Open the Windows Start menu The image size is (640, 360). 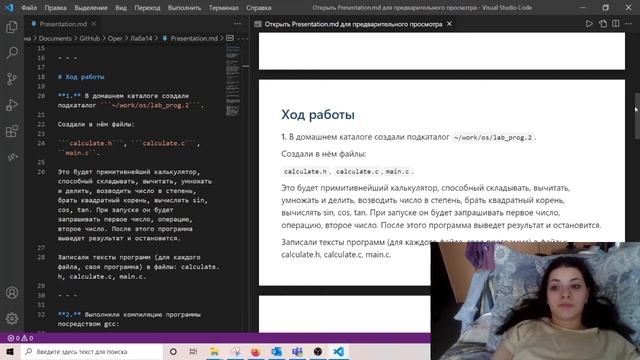coord(10,351)
